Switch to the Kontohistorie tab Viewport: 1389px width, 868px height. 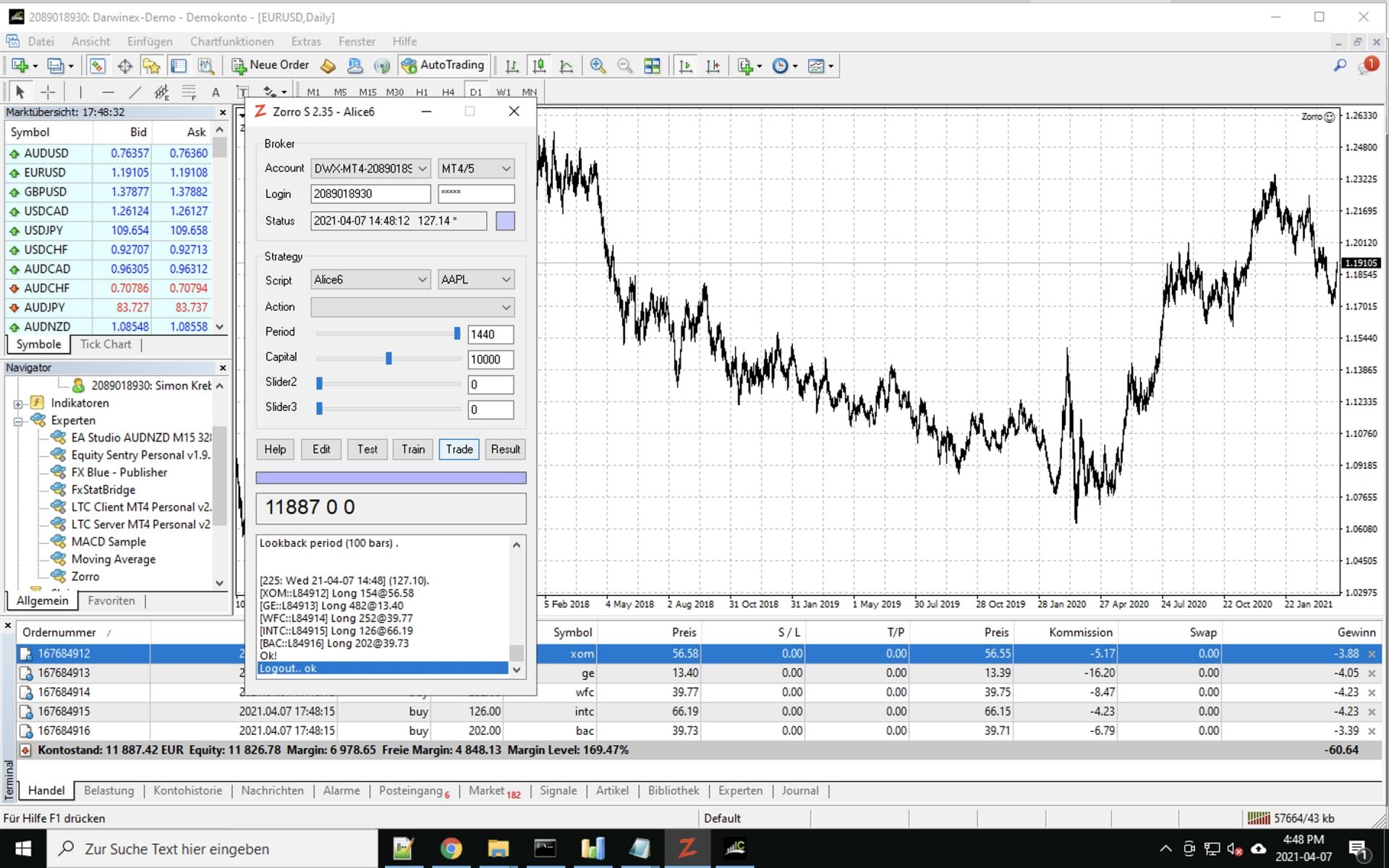187,791
